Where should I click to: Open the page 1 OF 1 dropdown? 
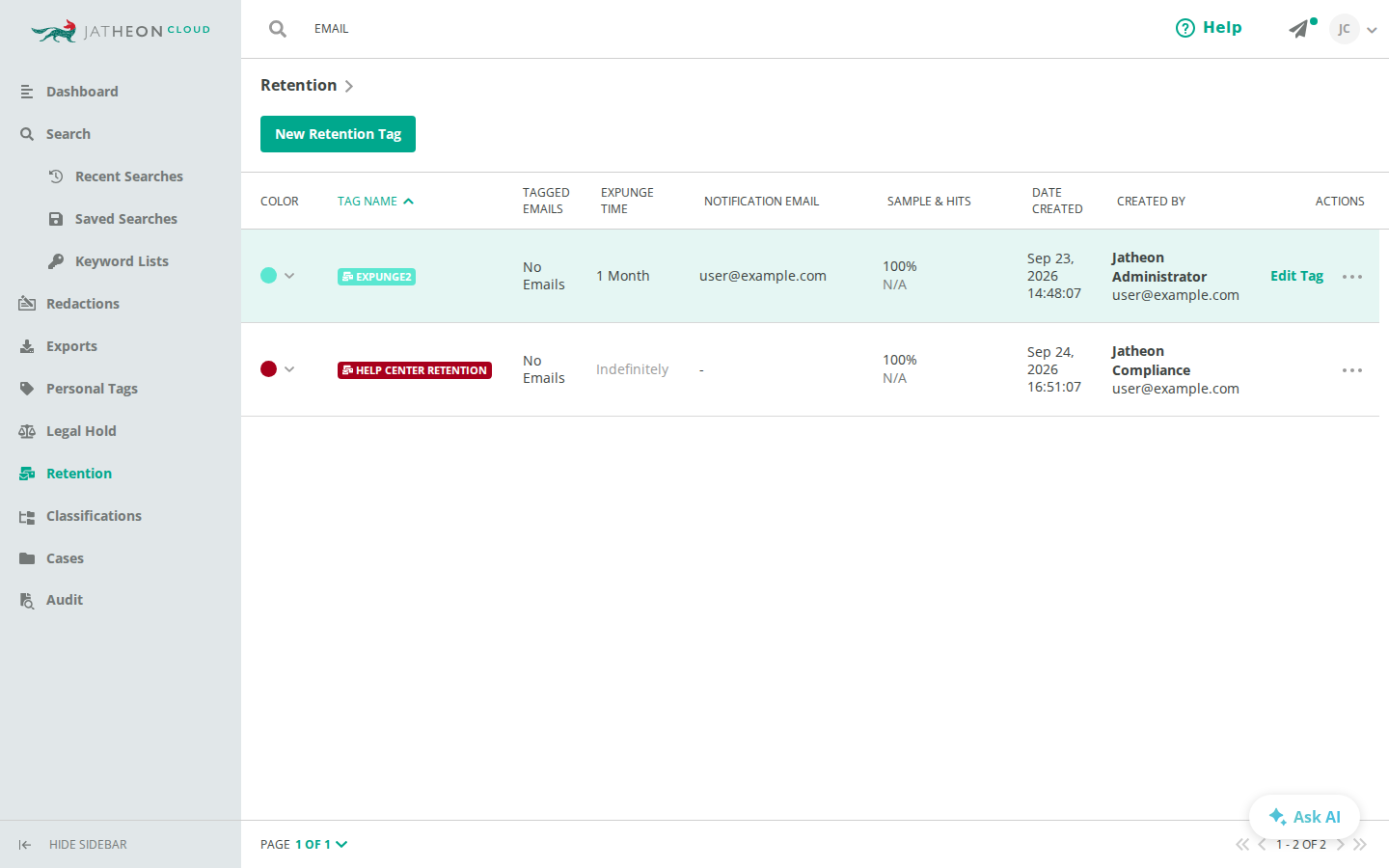coord(321,845)
